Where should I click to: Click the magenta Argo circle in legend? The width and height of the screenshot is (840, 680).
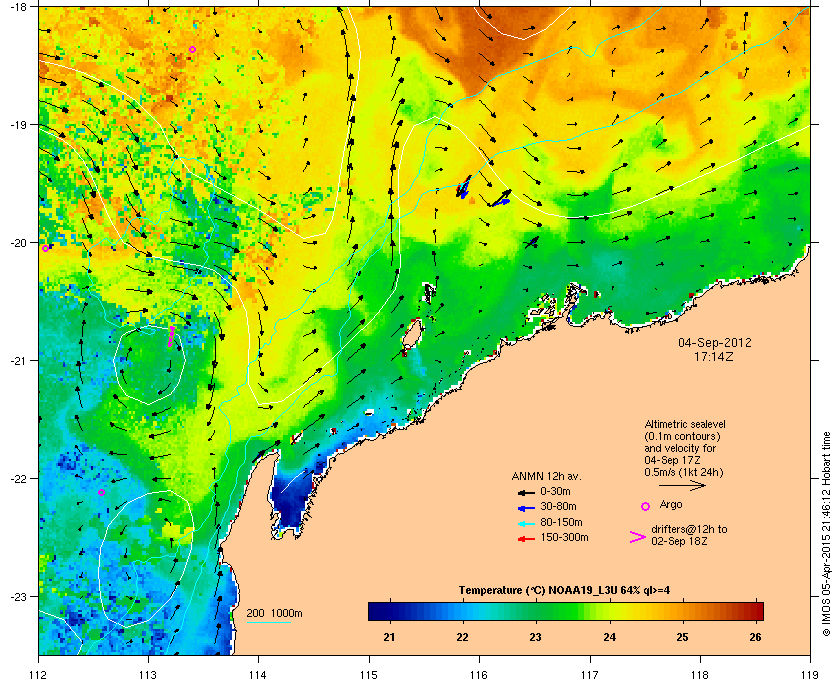click(646, 506)
